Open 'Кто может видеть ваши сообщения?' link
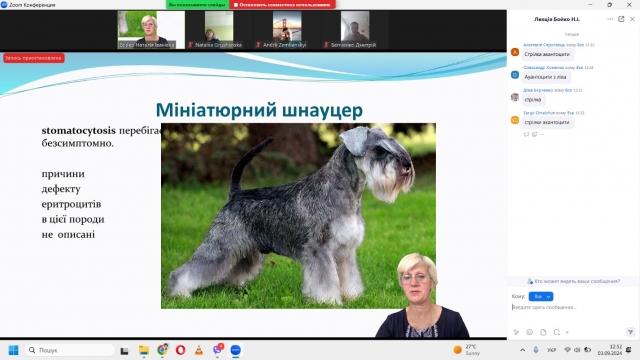 (x=573, y=281)
